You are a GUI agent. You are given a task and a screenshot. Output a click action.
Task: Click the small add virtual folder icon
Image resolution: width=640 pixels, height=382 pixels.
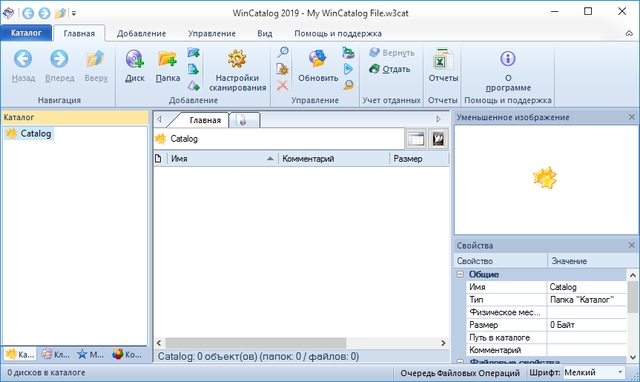pos(193,53)
